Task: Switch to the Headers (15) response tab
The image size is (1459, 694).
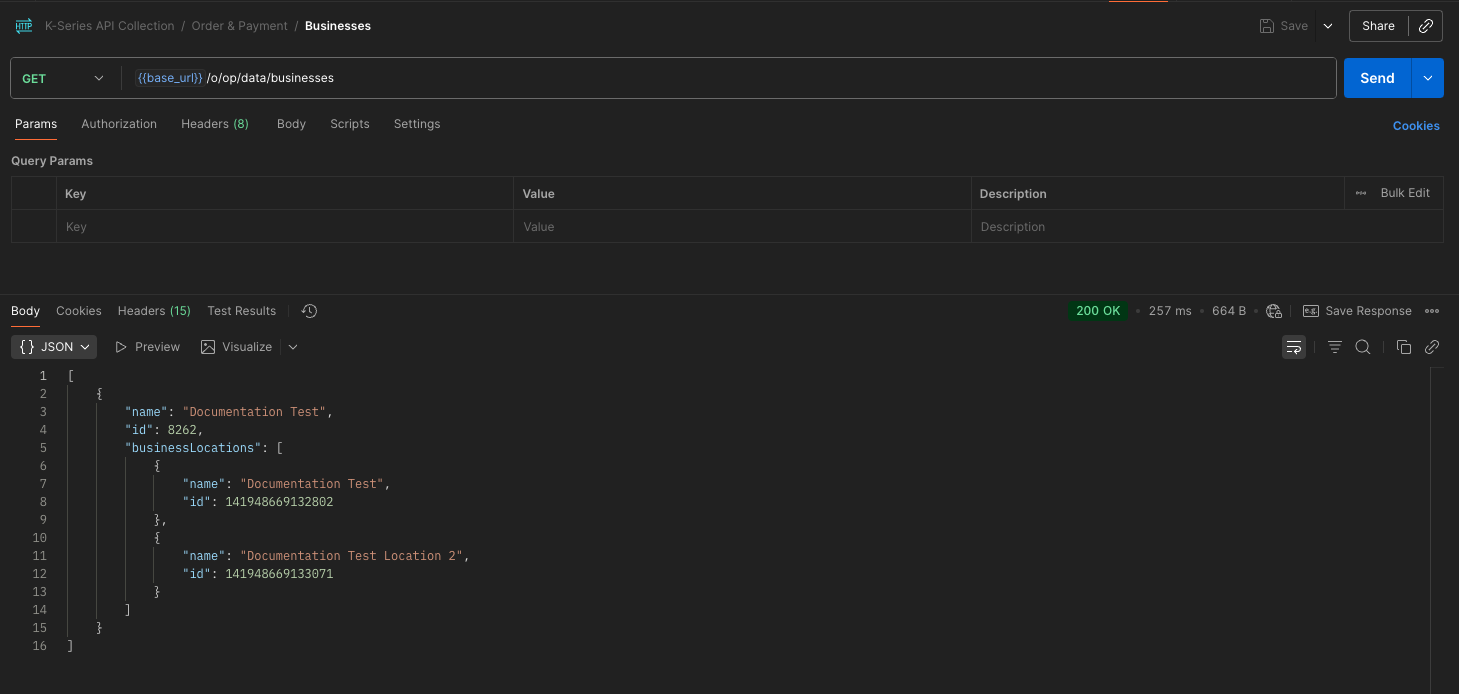Action: click(153, 311)
